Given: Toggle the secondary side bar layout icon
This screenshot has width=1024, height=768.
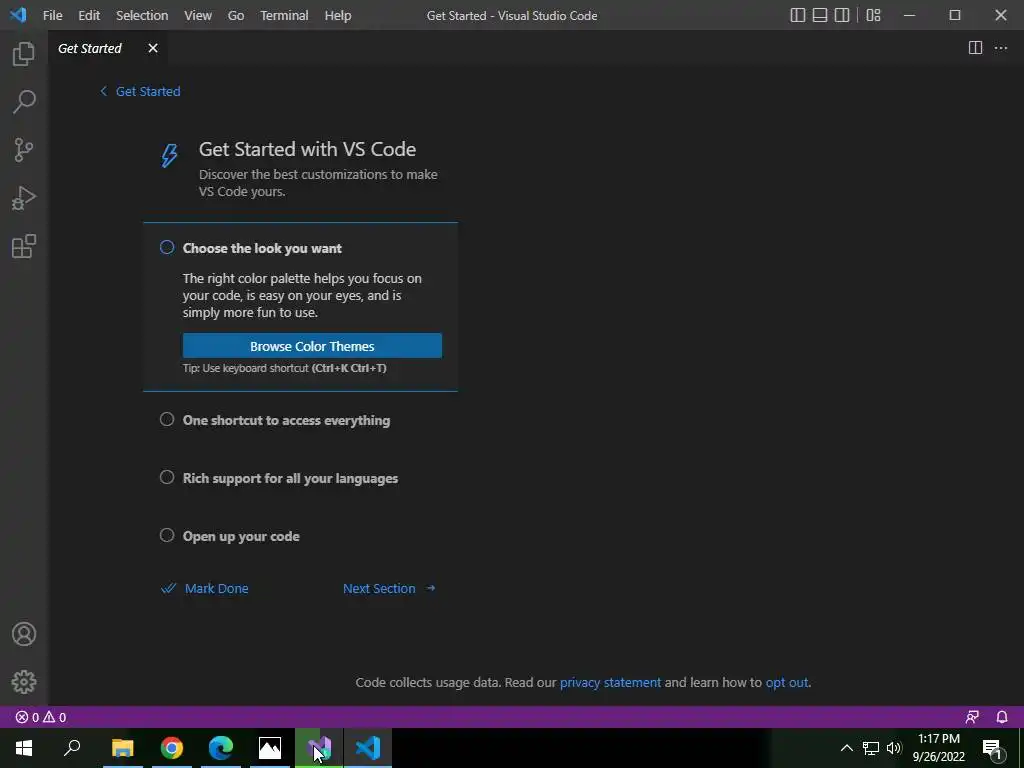Looking at the screenshot, I should point(842,15).
